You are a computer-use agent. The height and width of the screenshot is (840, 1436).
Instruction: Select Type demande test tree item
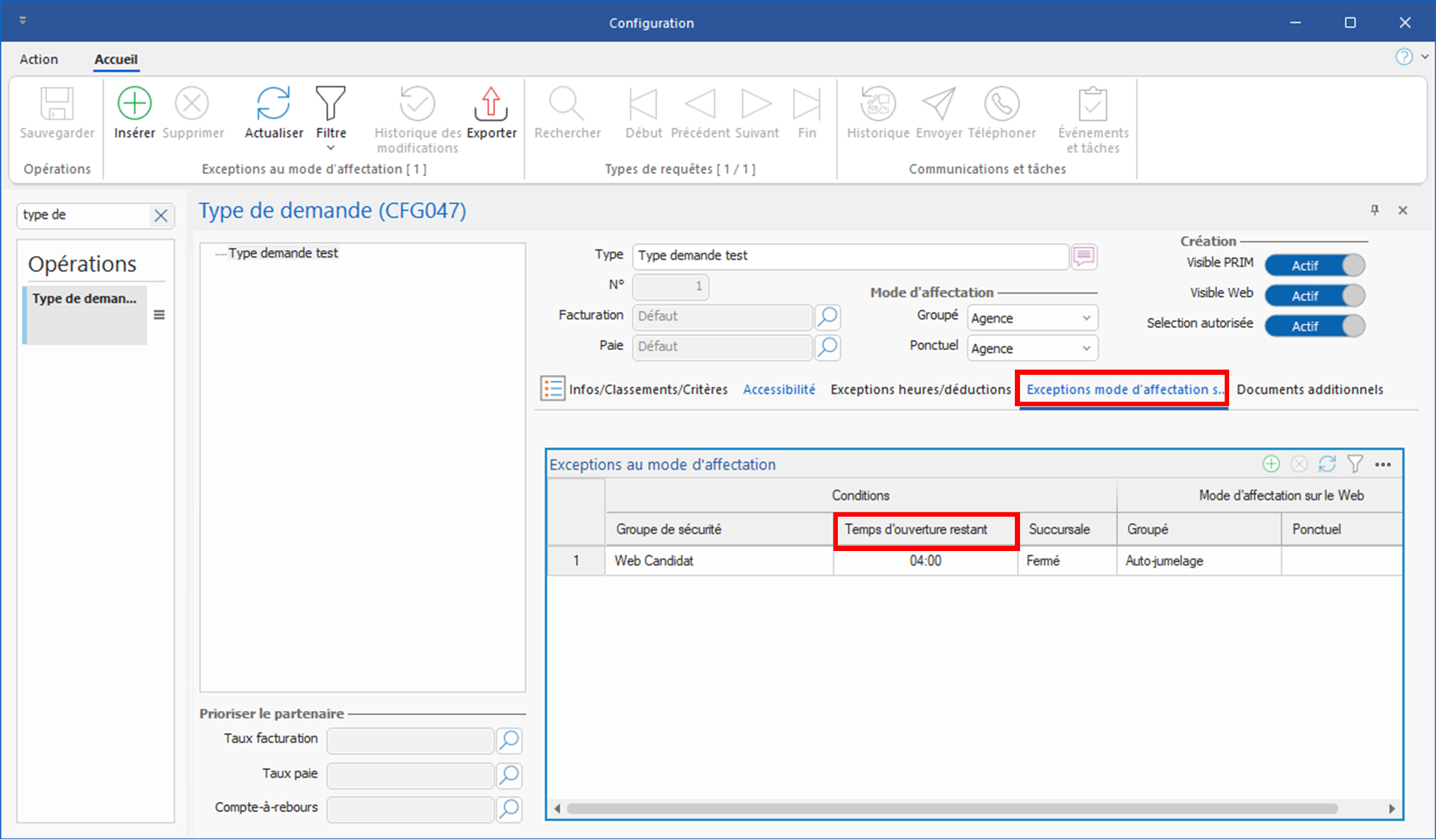coord(283,253)
